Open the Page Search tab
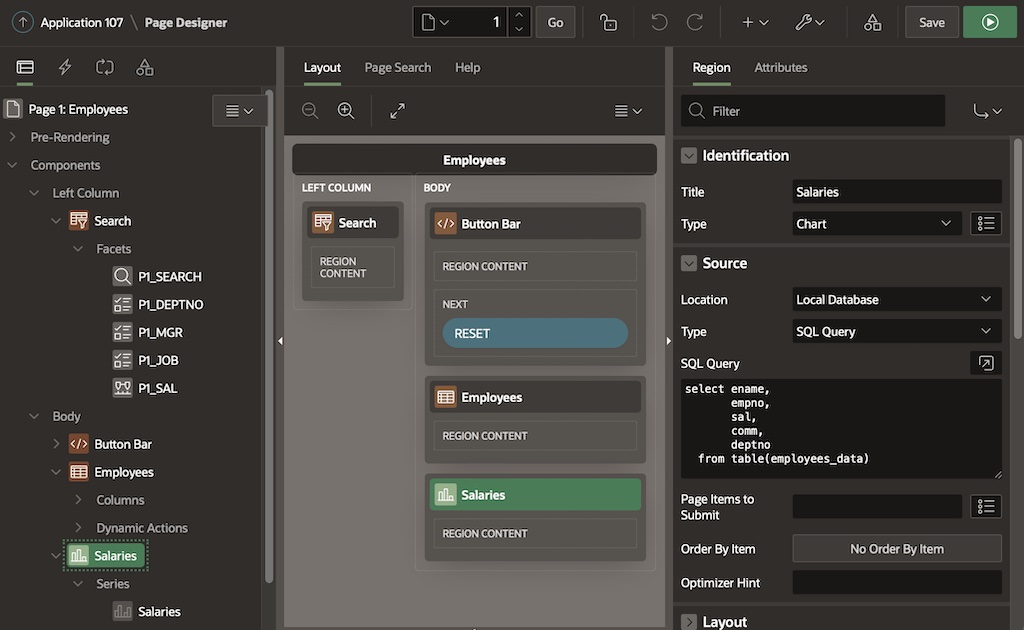 397,67
